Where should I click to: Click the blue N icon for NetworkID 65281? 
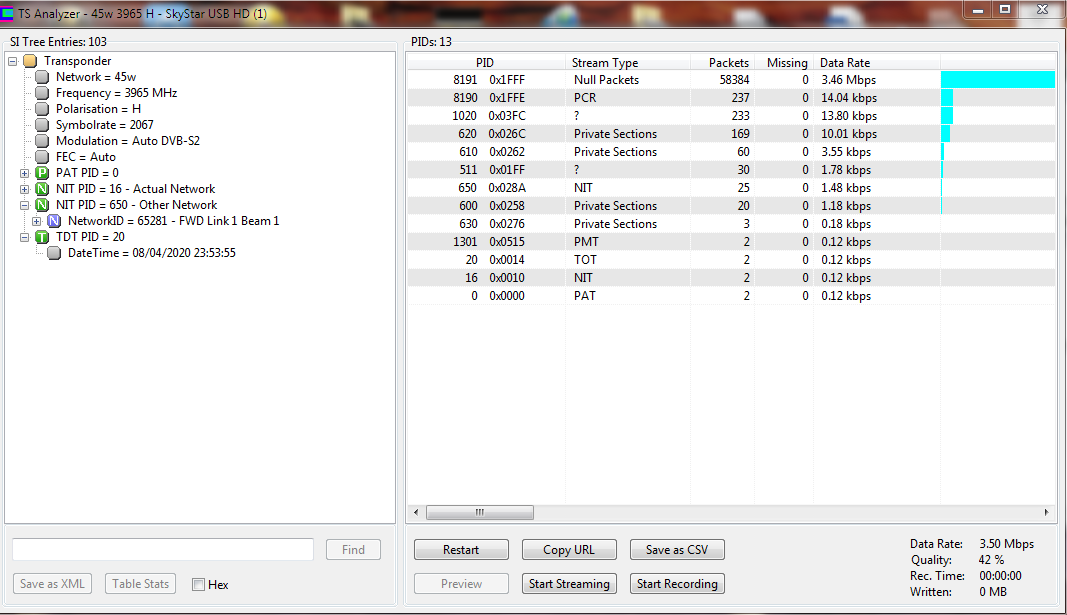pos(54,221)
